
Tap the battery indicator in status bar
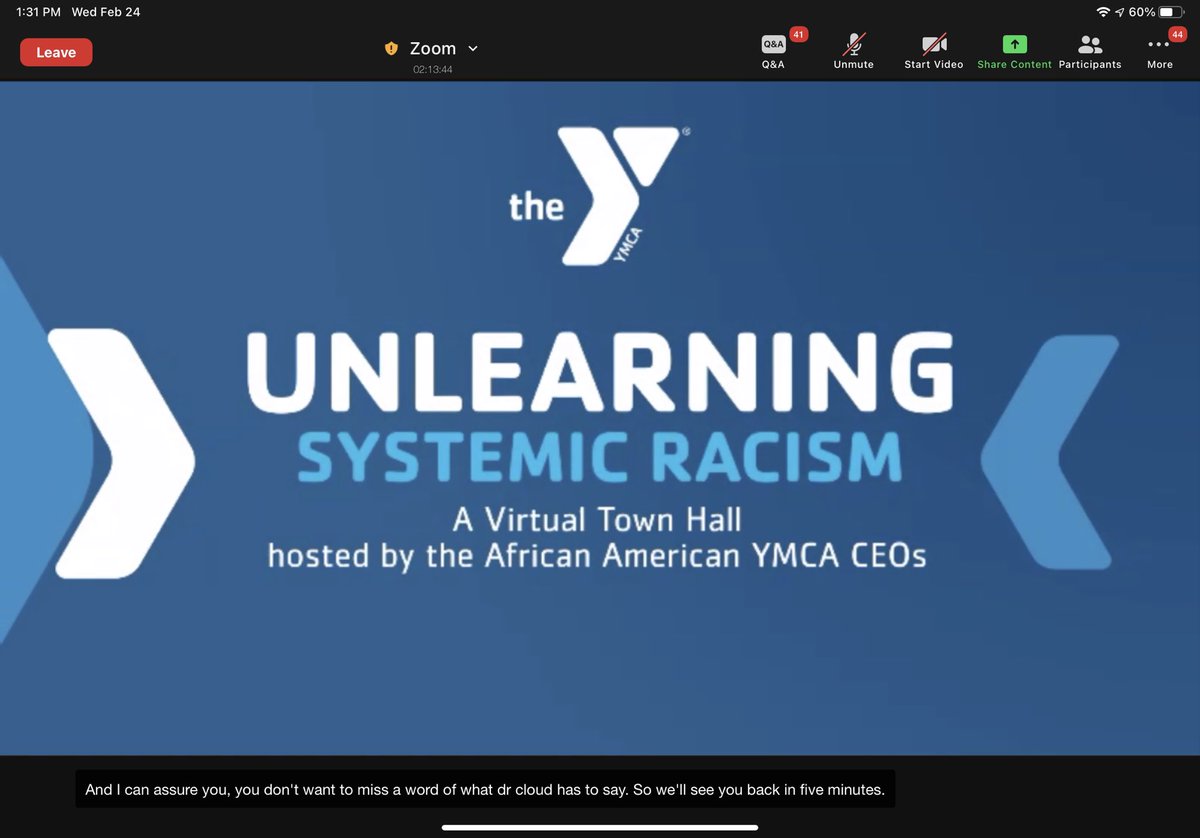[x=1171, y=12]
